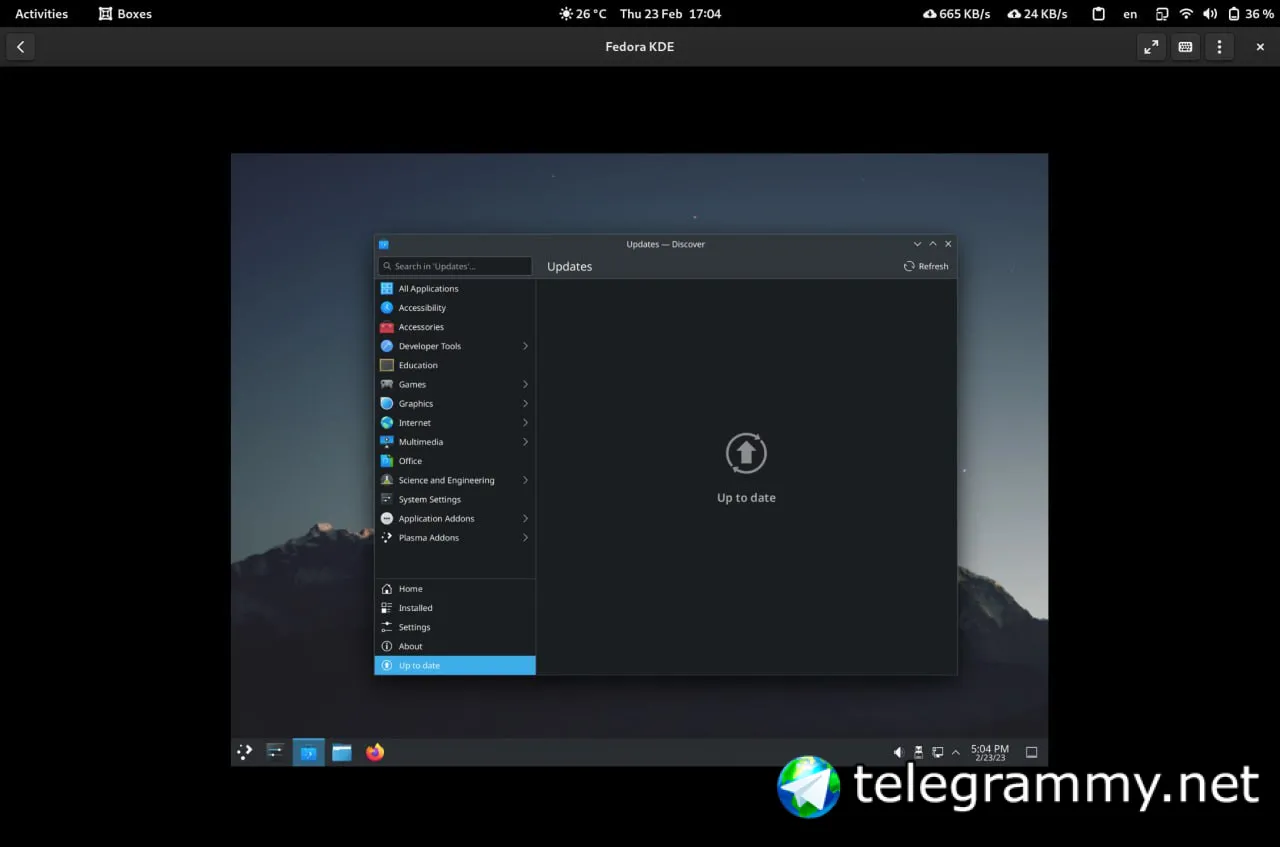Open the All Applications category icon
Screen dimensions: 1280x847
(387, 288)
